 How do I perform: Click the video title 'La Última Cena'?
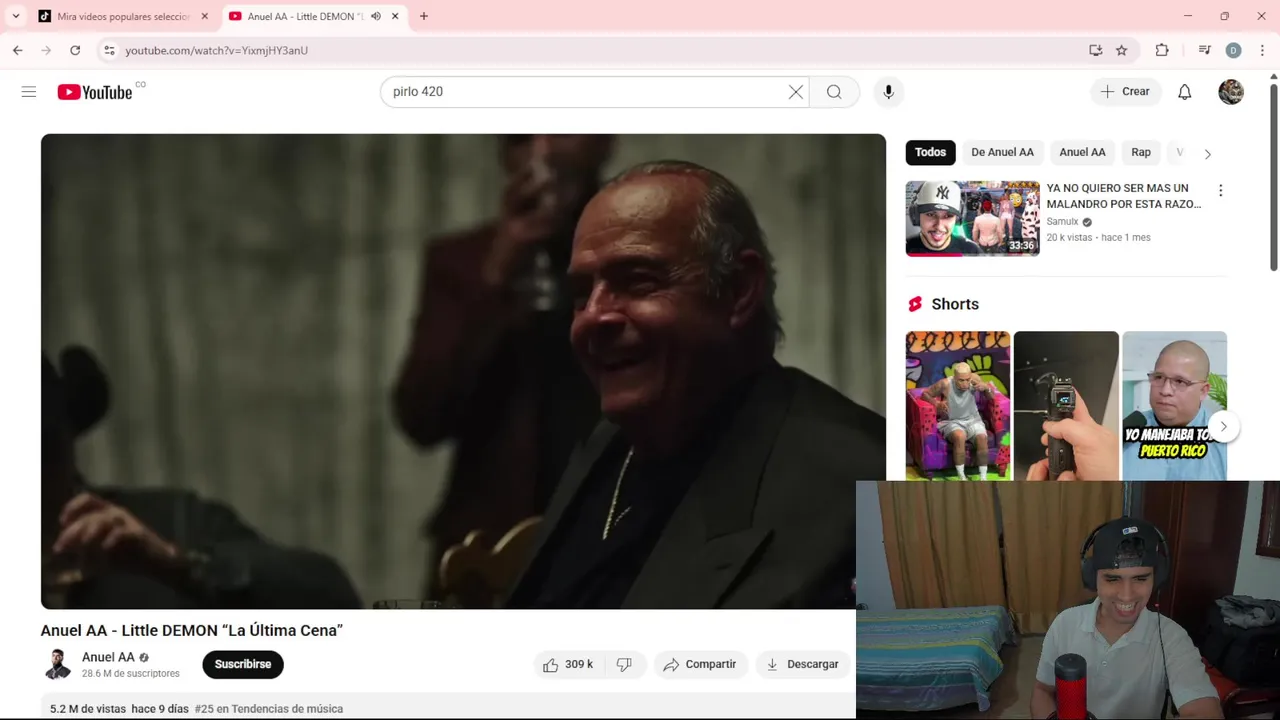pyautogui.click(x=192, y=630)
